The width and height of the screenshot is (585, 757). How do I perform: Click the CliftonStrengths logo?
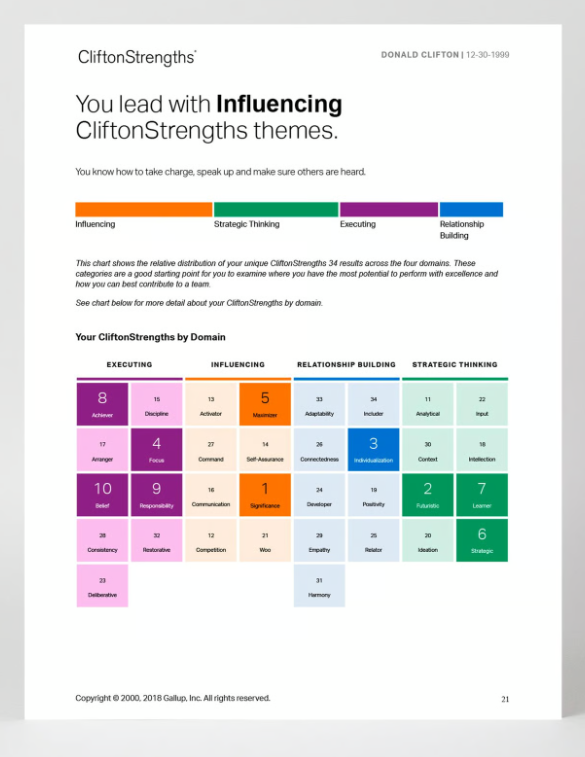(137, 57)
